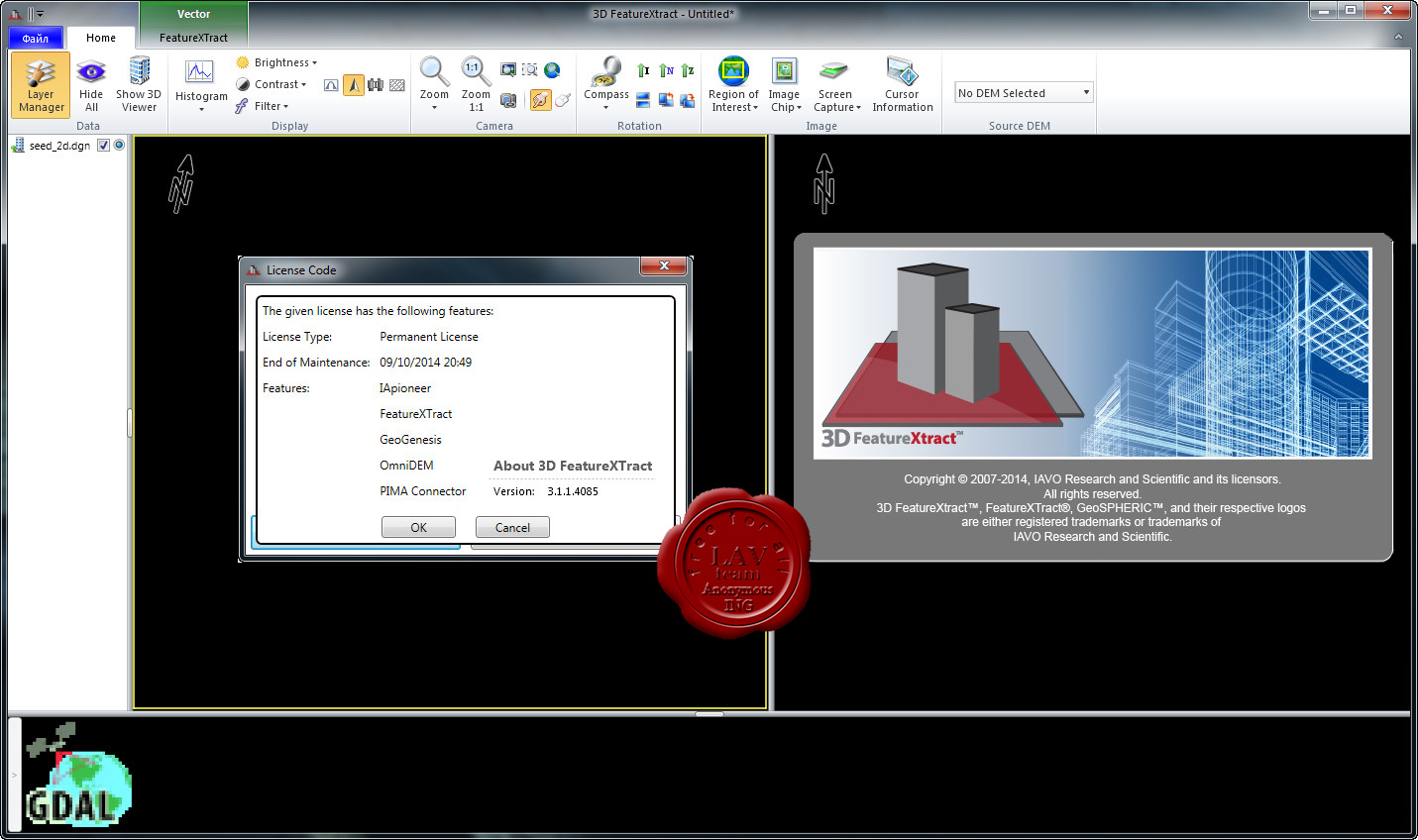Open Quick Access toolbar customize arrow
This screenshot has width=1418, height=840.
(x=40, y=14)
